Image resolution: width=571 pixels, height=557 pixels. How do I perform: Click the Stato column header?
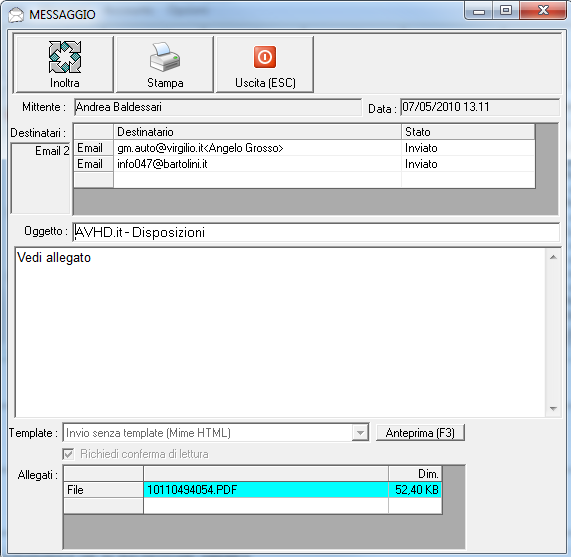click(x=468, y=132)
